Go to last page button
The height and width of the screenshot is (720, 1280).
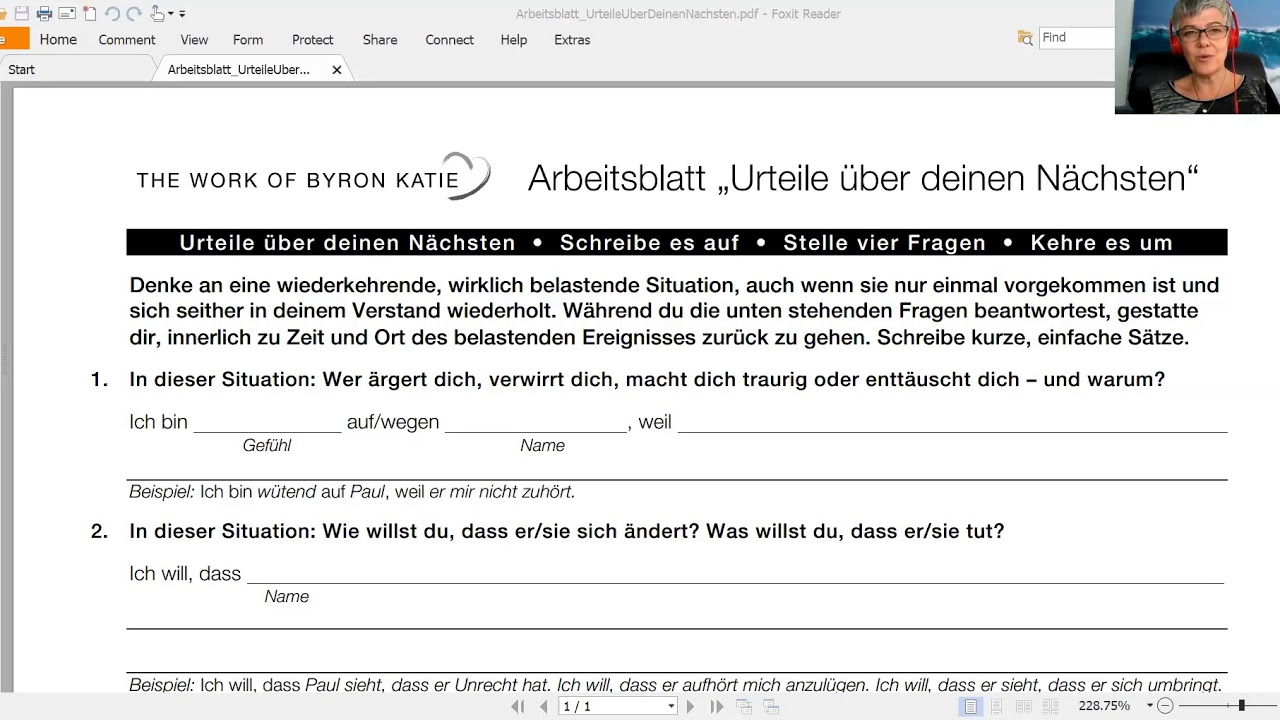[x=717, y=706]
